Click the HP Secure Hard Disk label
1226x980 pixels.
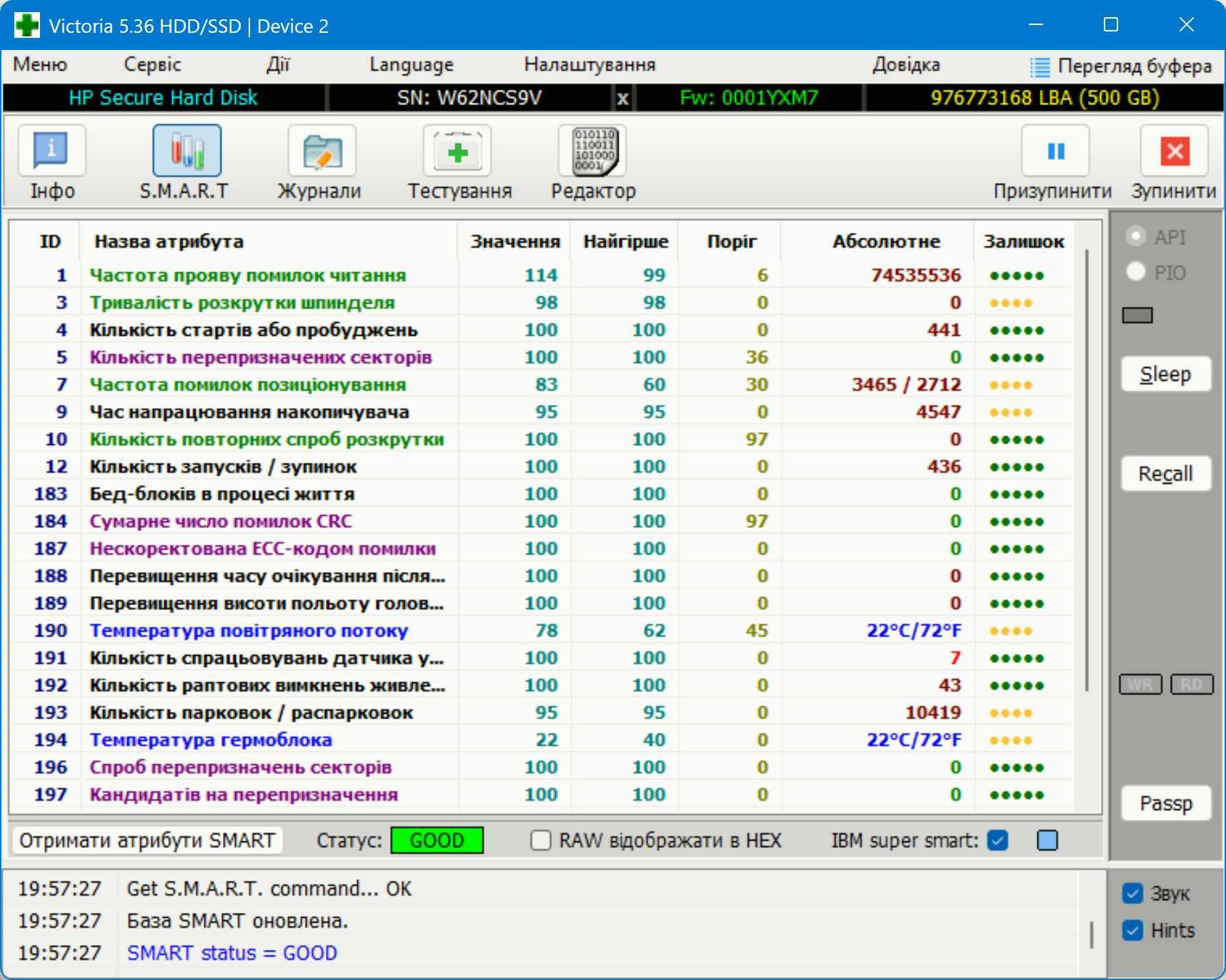point(163,98)
